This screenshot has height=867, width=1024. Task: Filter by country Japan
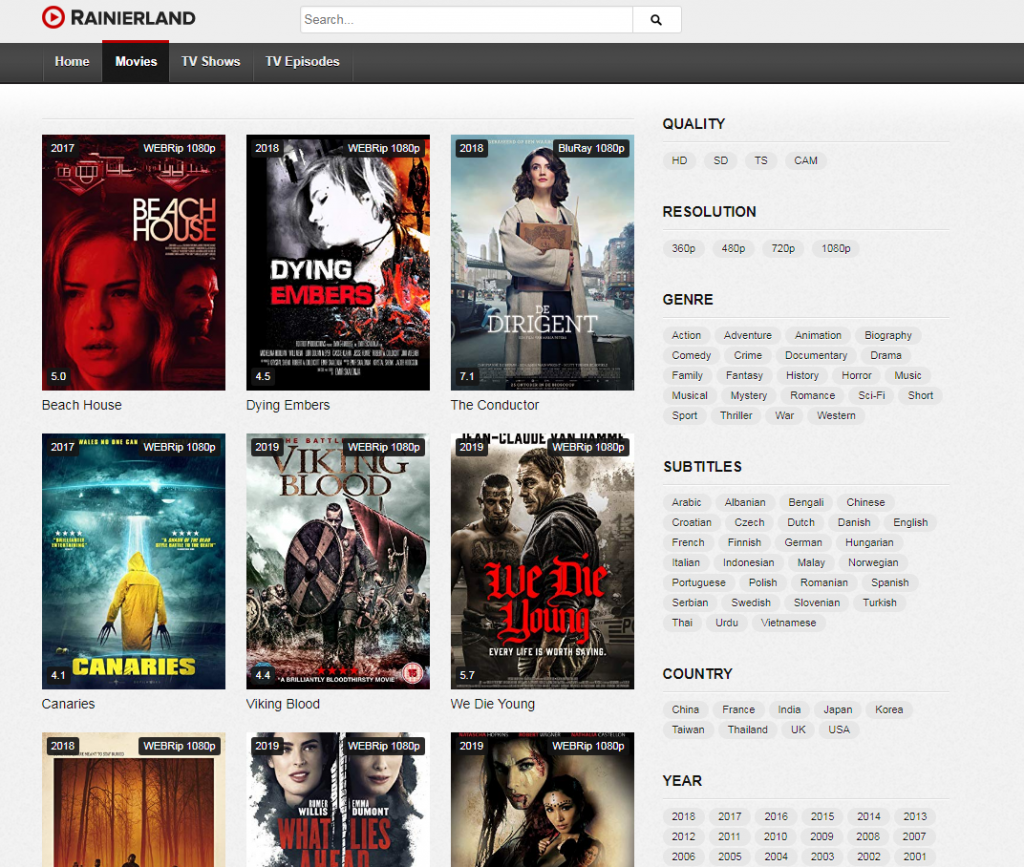click(837, 710)
